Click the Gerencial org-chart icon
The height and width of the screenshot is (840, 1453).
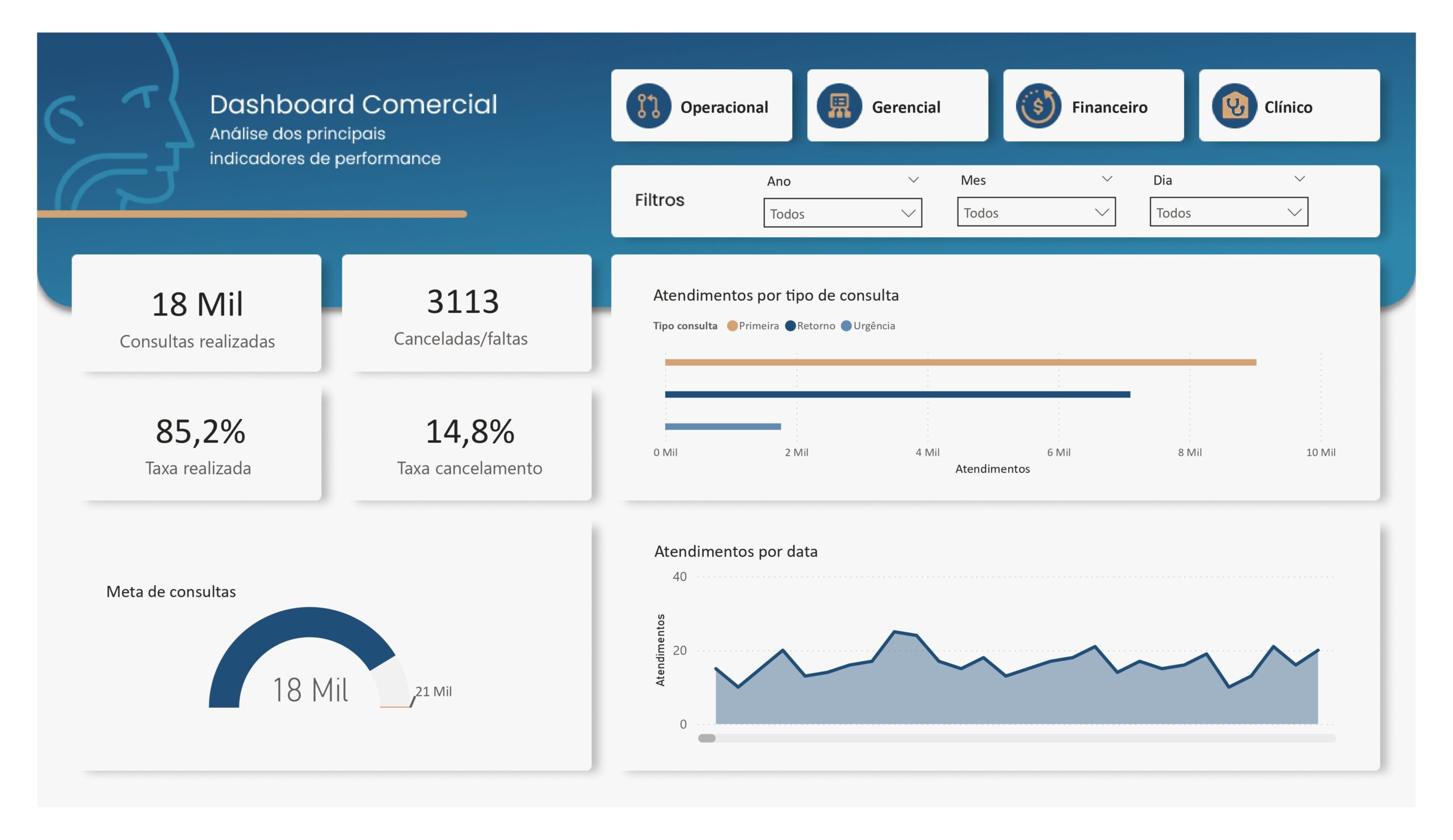839,106
